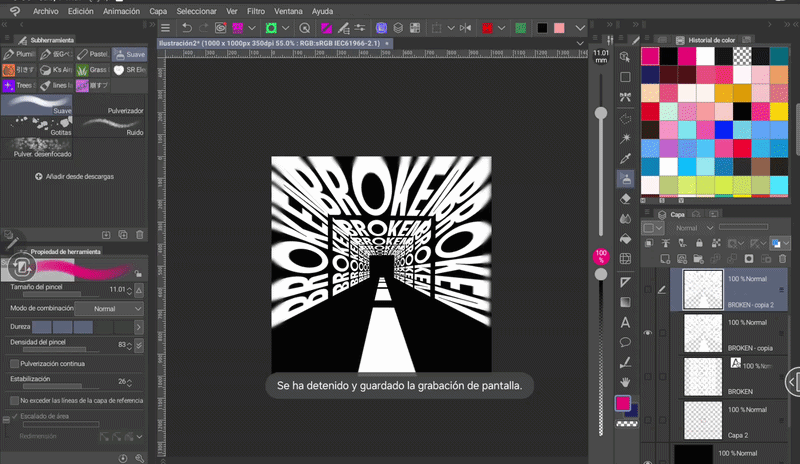Screen dimensions: 800x464
Task: Enable the Pulverización continua checkbox
Action: [x=14, y=364]
